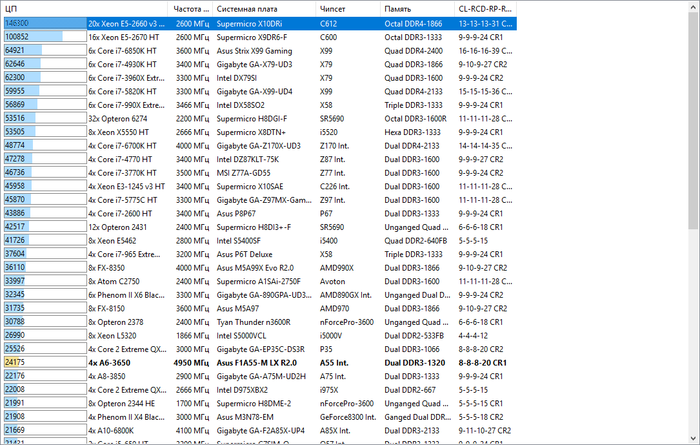
Task: Select the 8x Xeon E5462 row
Action: pos(260,240)
